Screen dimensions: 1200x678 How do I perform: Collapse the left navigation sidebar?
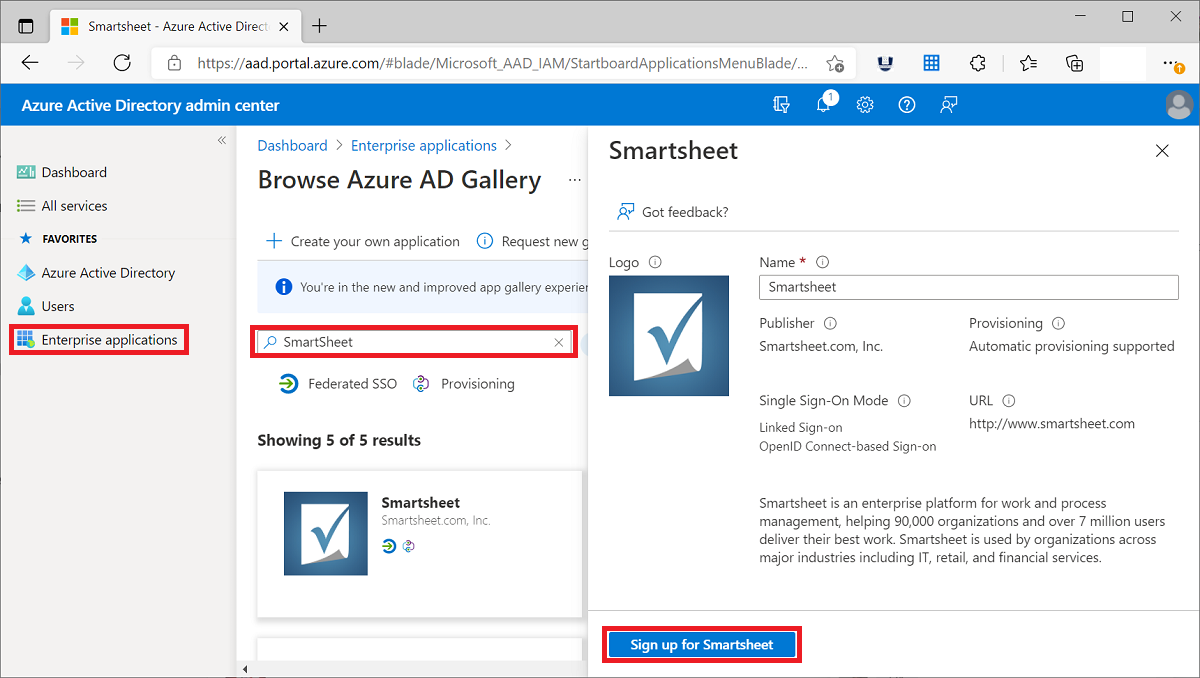(222, 141)
